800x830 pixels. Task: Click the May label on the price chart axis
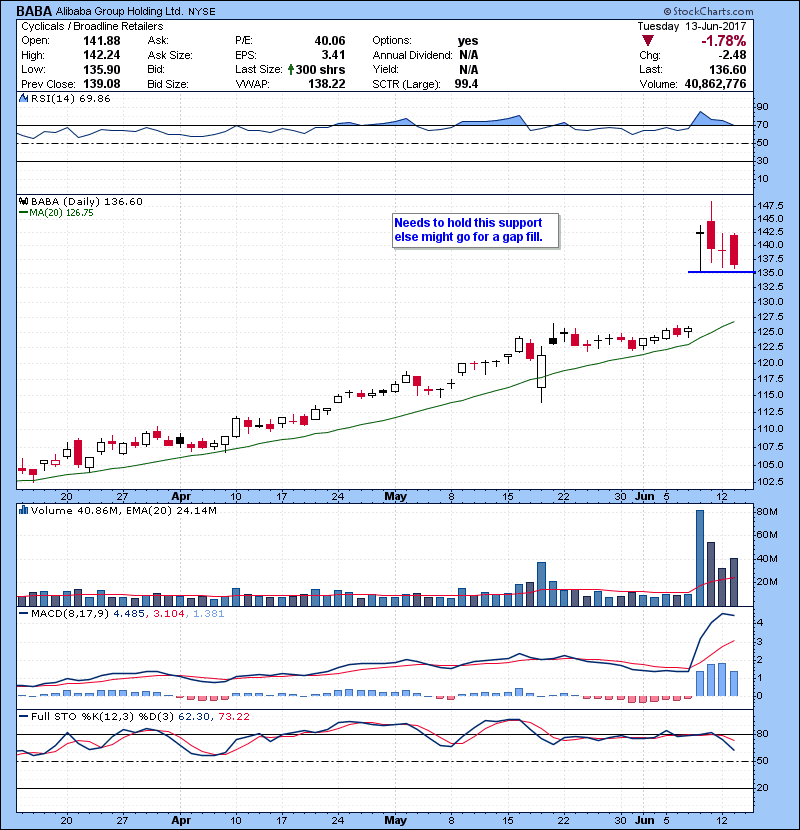coord(395,497)
